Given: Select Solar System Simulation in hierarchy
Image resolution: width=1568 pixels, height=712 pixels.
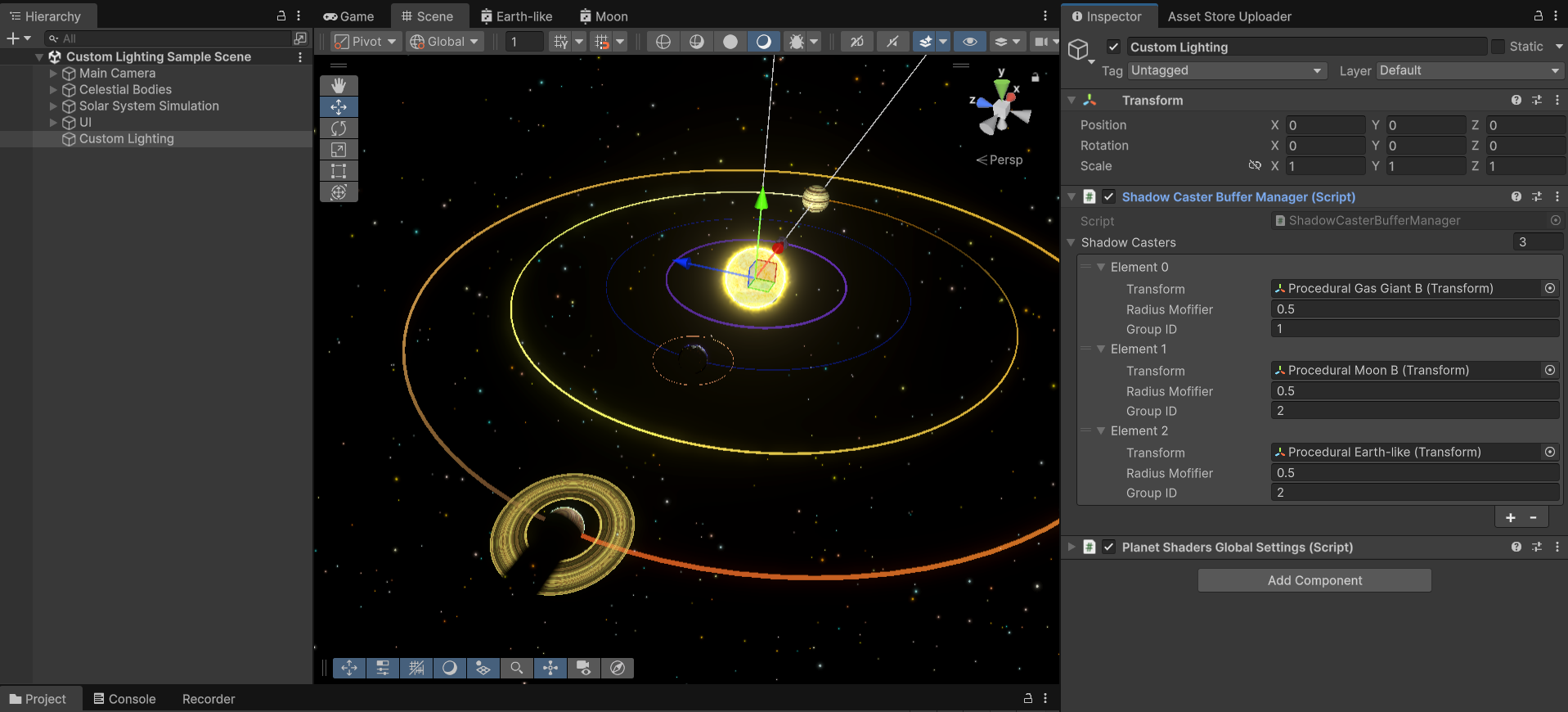Looking at the screenshot, I should click(x=149, y=106).
